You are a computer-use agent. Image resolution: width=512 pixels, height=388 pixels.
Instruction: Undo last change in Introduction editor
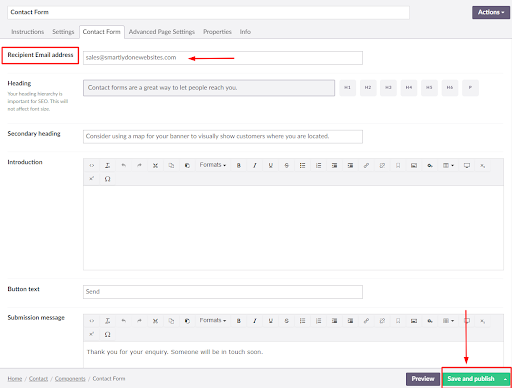[x=123, y=165]
